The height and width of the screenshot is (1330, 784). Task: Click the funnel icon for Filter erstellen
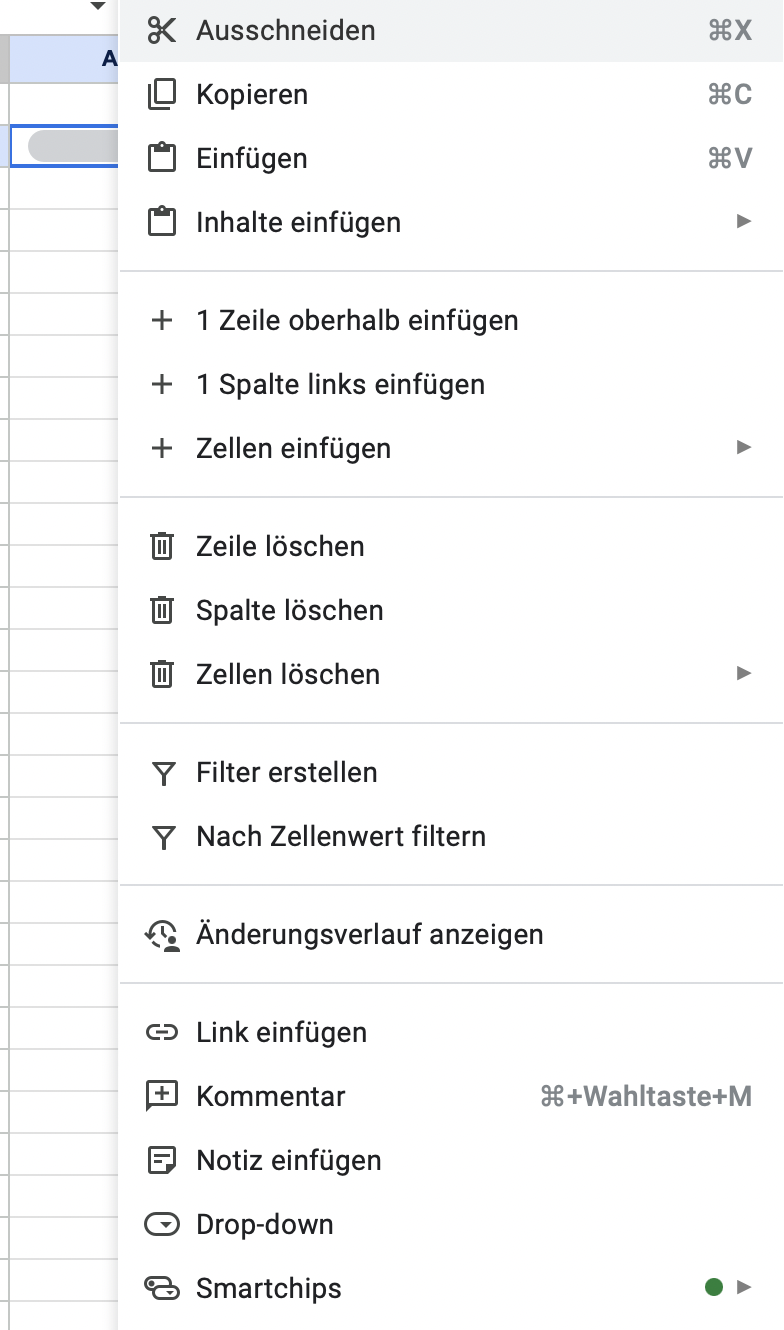tap(161, 773)
